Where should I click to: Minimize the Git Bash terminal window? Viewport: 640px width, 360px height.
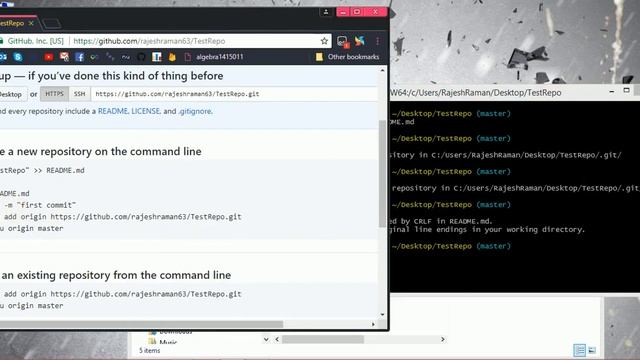point(611,91)
